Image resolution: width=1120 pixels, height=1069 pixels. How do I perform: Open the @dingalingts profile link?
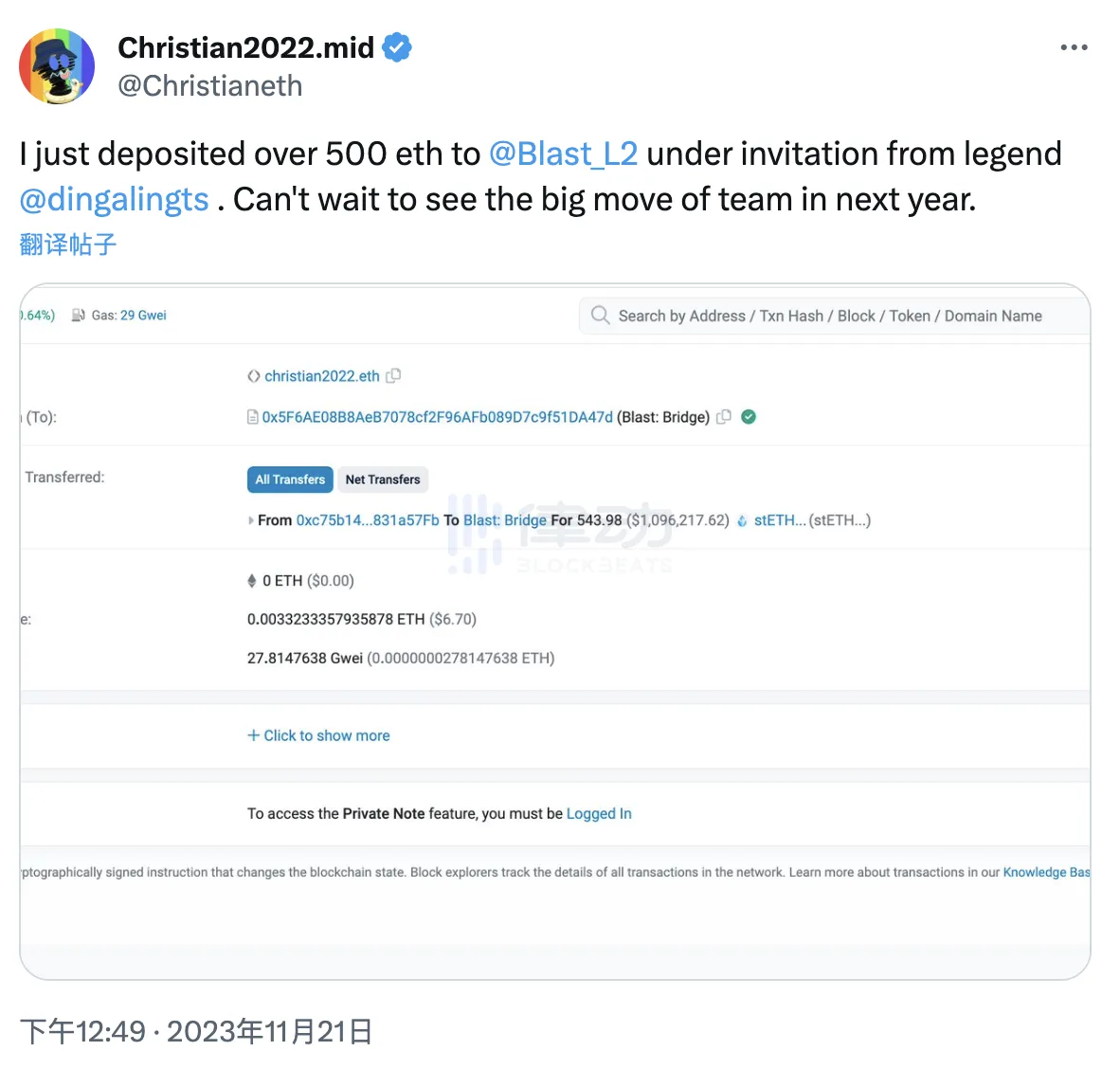click(x=113, y=199)
